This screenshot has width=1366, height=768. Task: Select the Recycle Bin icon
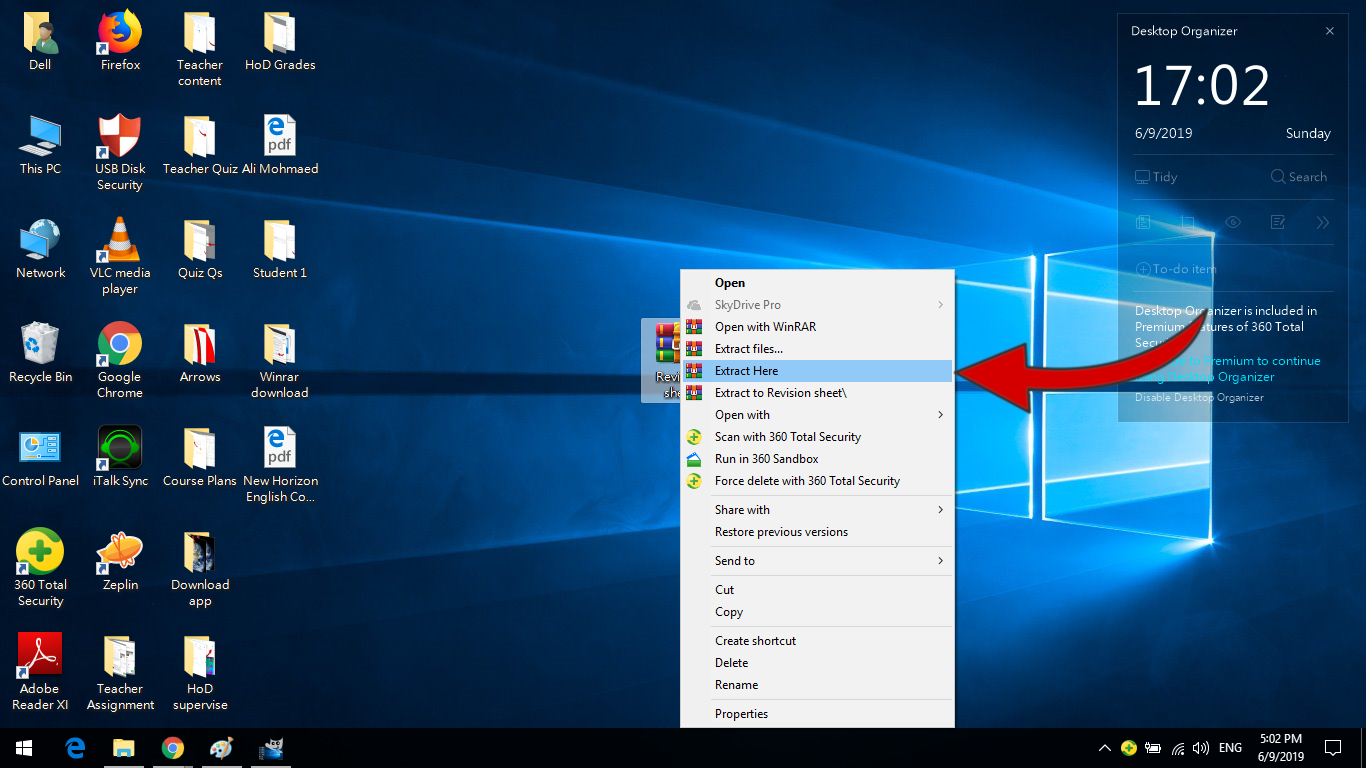tap(40, 354)
